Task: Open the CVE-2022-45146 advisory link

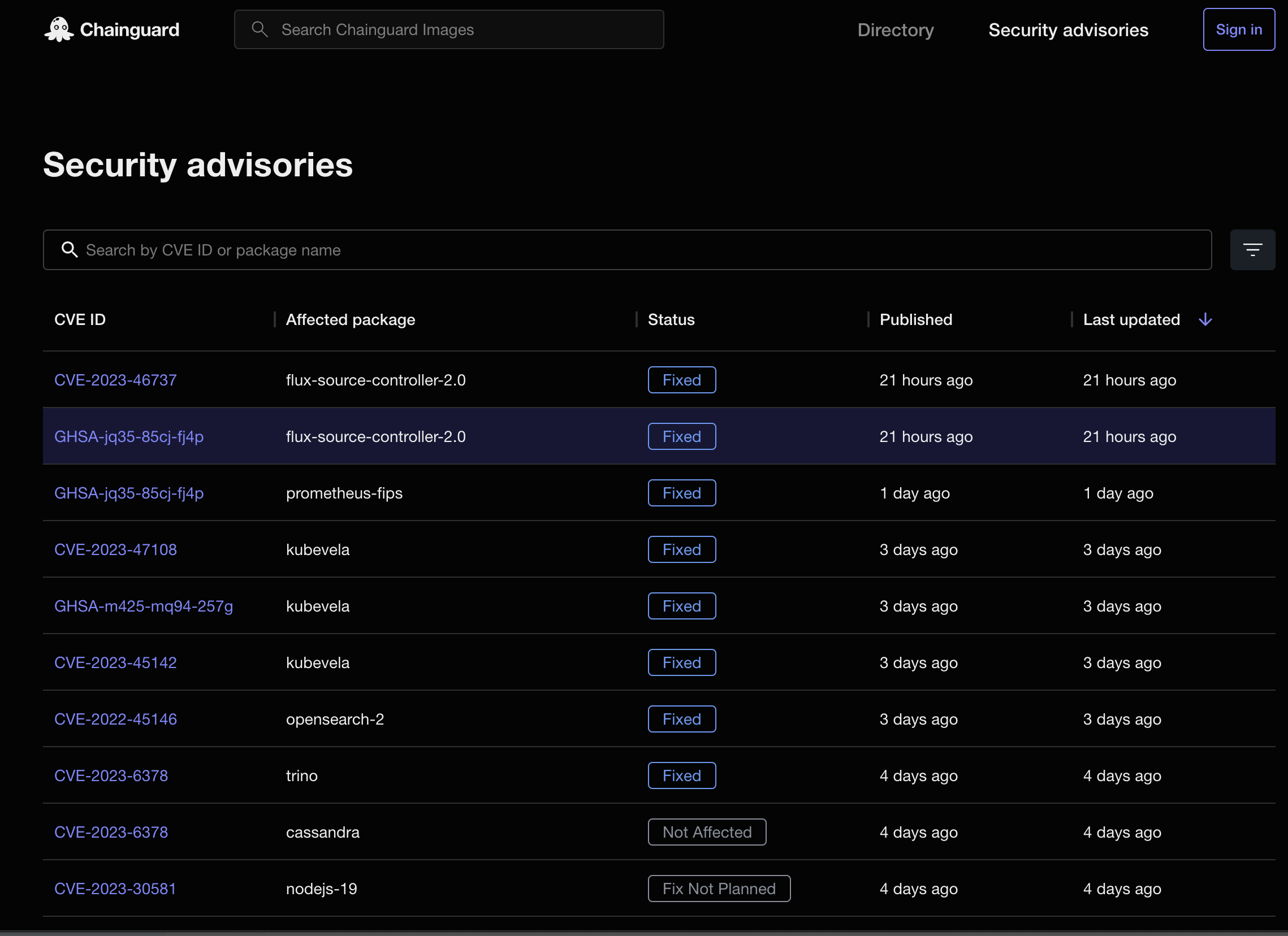Action: [115, 719]
